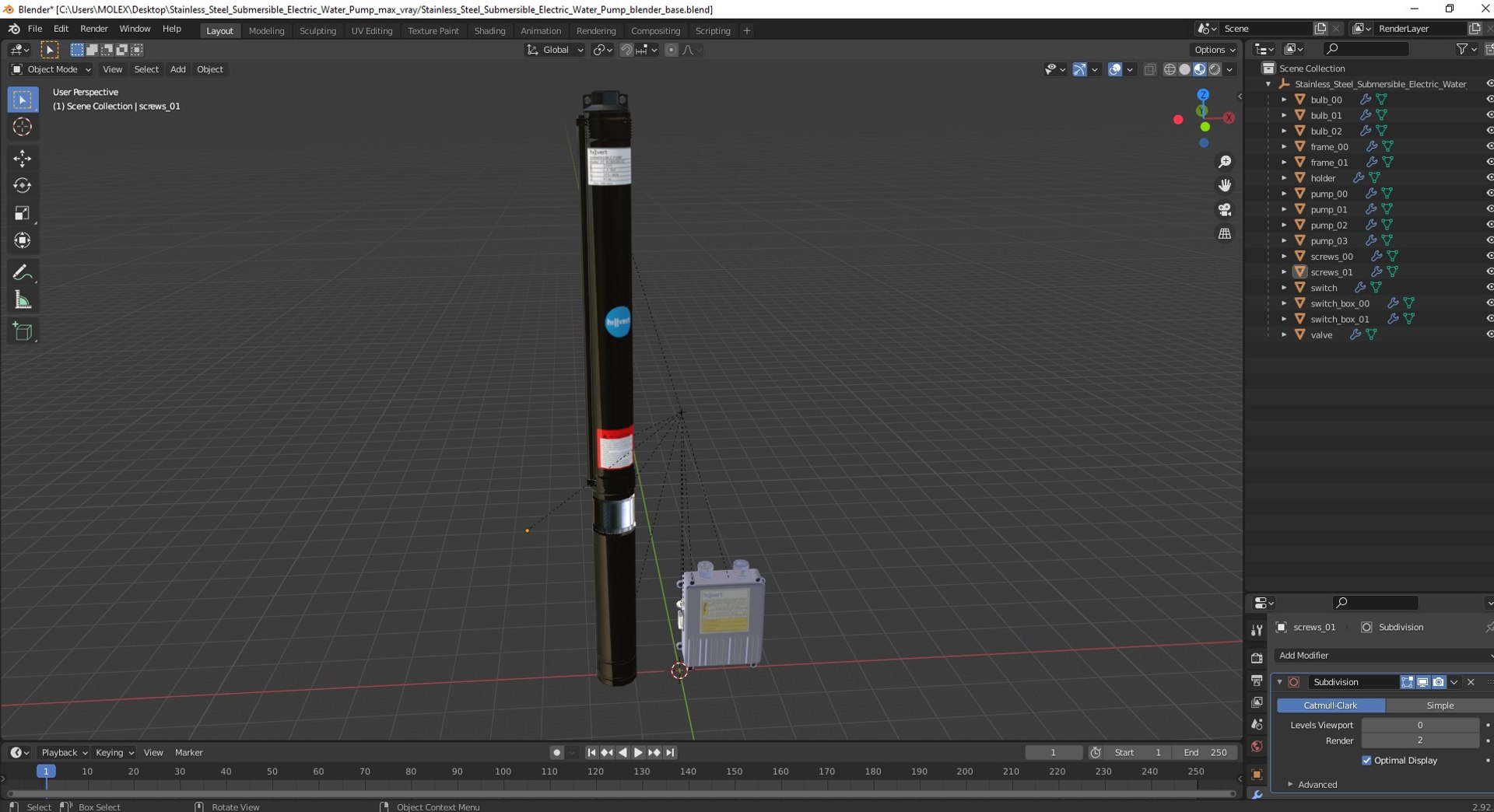The width and height of the screenshot is (1494, 812).
Task: Click the play animation button
Action: click(x=638, y=753)
